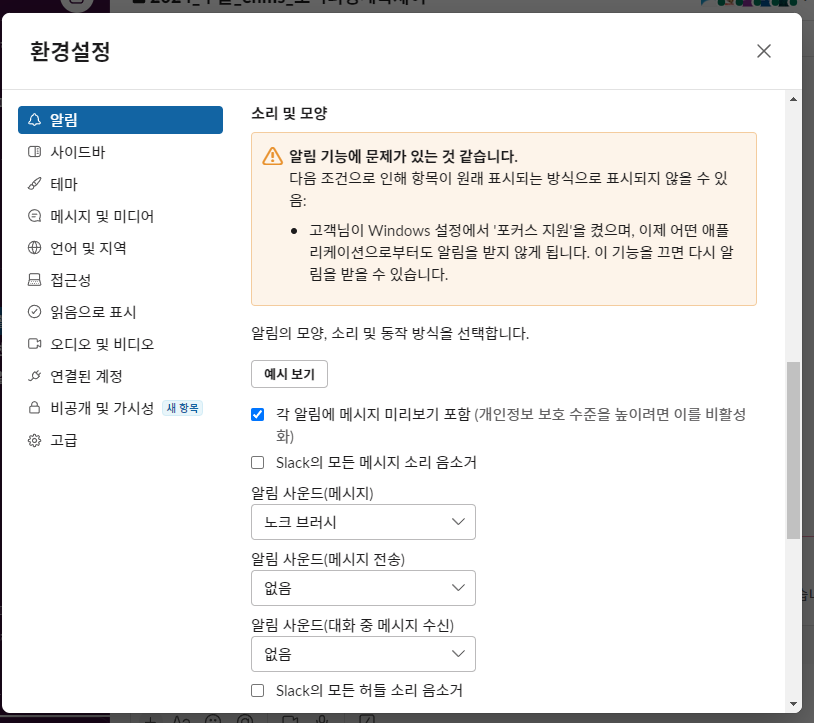Open the 접근성 settings tab
Viewport: 814px width, 723px height.
[x=120, y=280]
